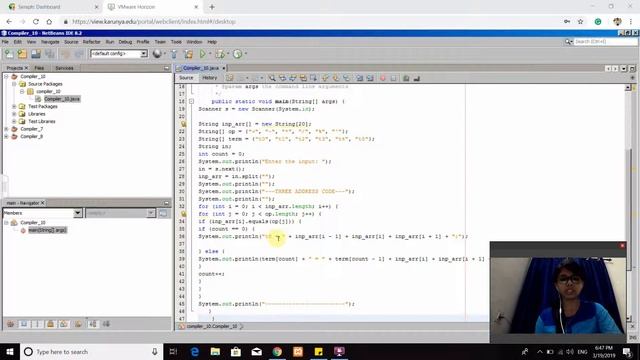This screenshot has height=360, width=640.
Task: Expand the Libraries node
Action: (x=14, y=114)
